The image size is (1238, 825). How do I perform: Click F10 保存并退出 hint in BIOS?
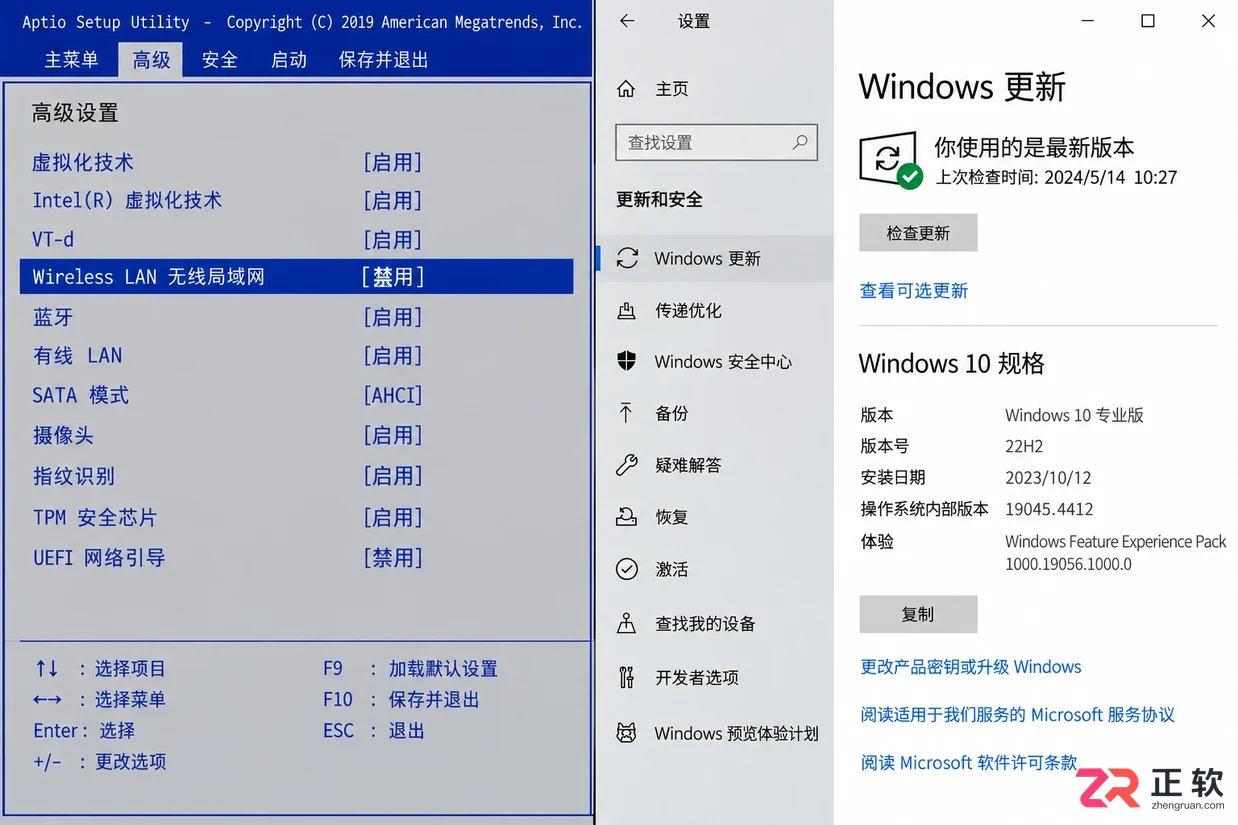401,700
